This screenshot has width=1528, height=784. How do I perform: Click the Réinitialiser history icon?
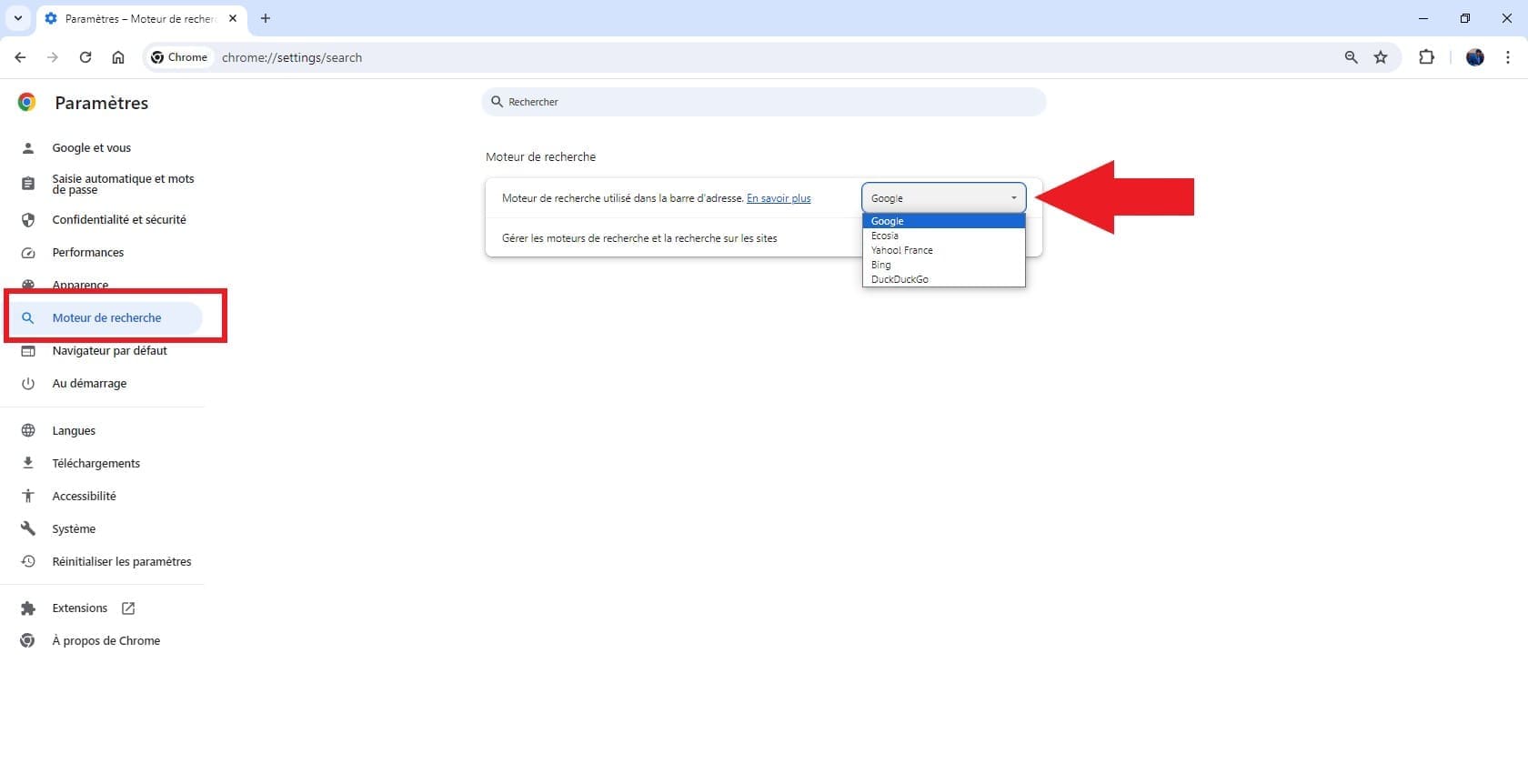click(x=28, y=561)
